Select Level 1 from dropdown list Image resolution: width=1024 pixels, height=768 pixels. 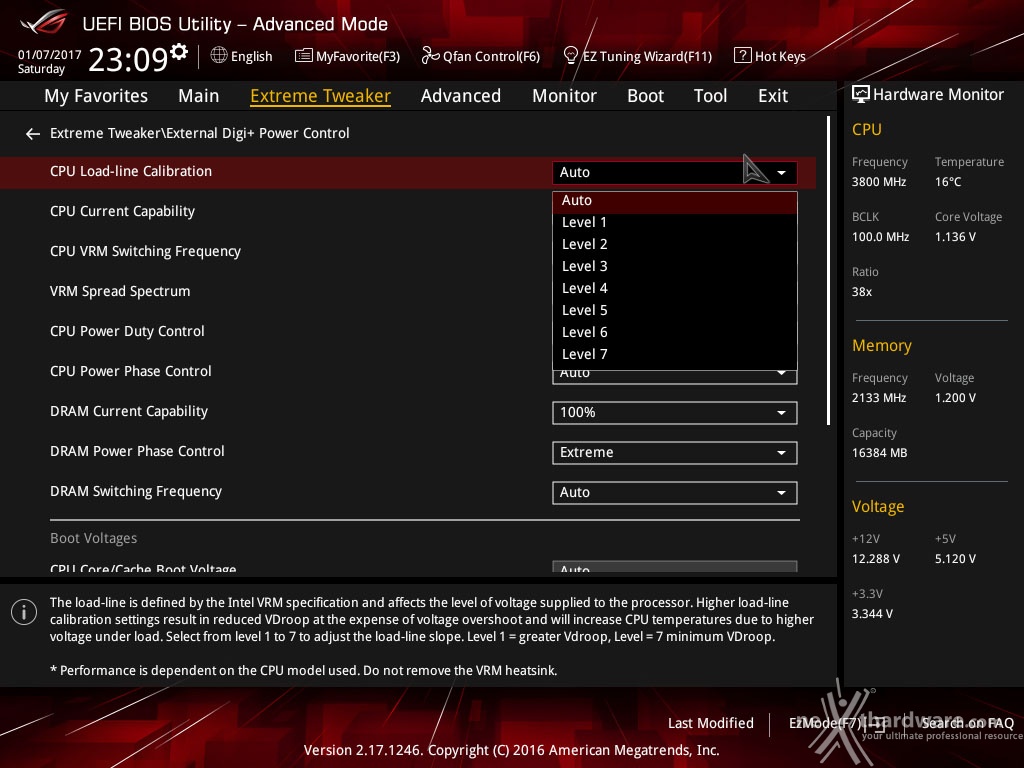(675, 223)
